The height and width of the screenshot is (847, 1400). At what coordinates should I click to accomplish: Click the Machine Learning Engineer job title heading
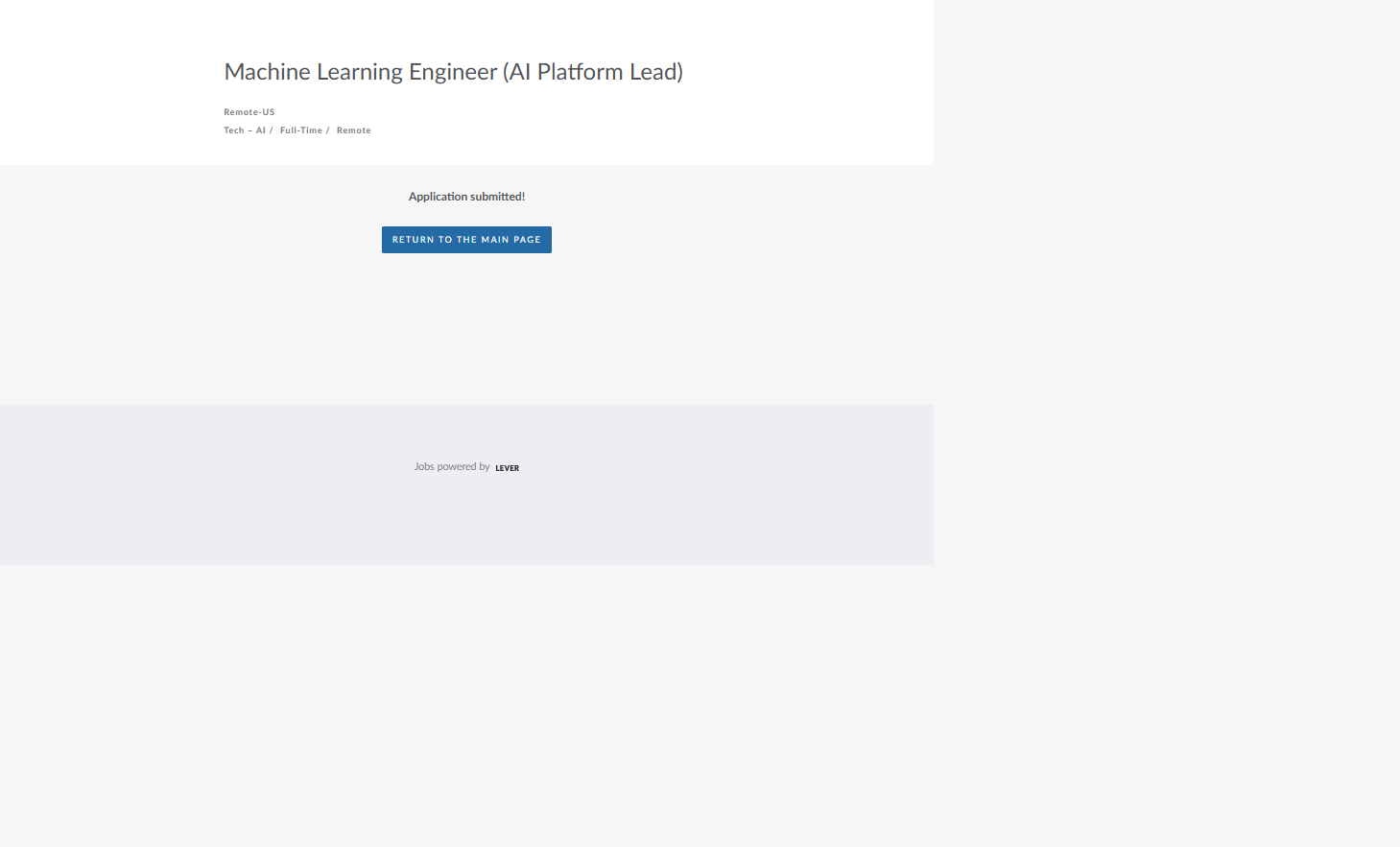453,72
